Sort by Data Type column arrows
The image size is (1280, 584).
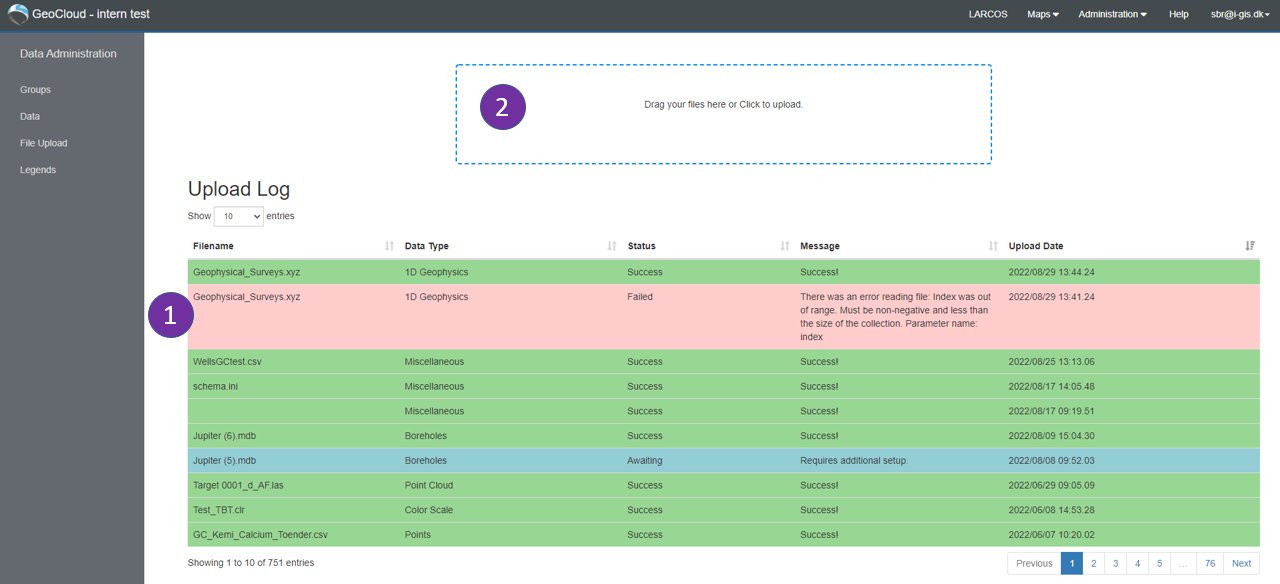pos(612,246)
